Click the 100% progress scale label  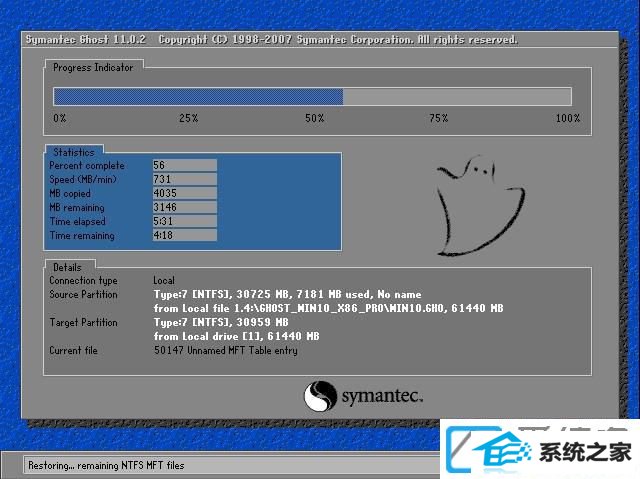pyautogui.click(x=568, y=118)
